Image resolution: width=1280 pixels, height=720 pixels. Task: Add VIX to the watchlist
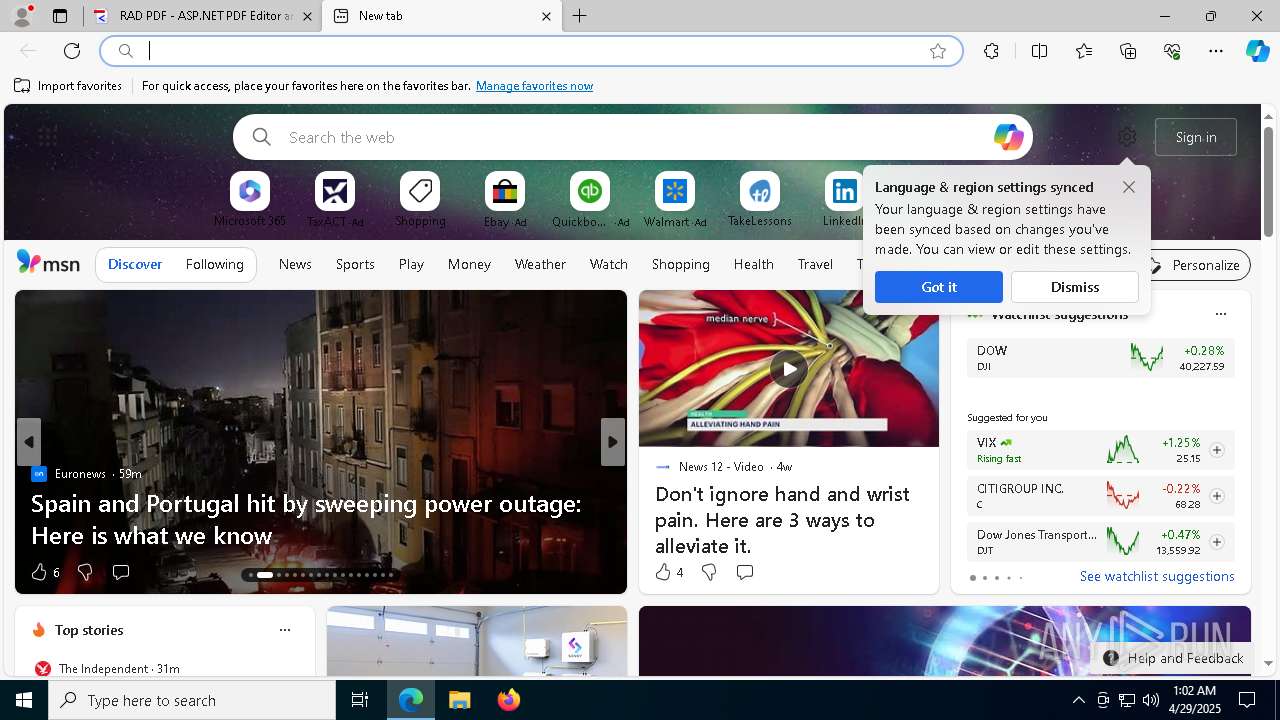pos(1217,450)
